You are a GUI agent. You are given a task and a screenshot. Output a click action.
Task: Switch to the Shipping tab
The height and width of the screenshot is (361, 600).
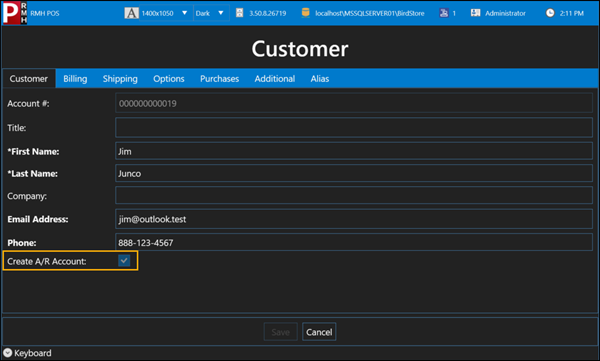120,78
